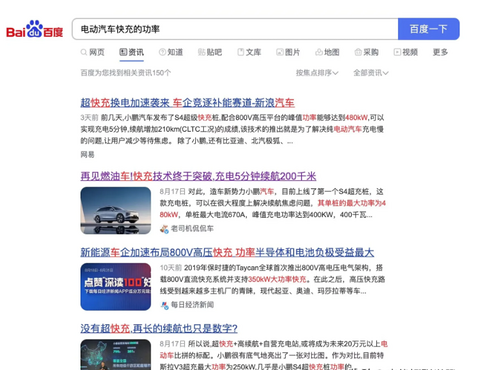Open the 文库 document tab icon
Screen dimensions: 480x370
pos(241,52)
